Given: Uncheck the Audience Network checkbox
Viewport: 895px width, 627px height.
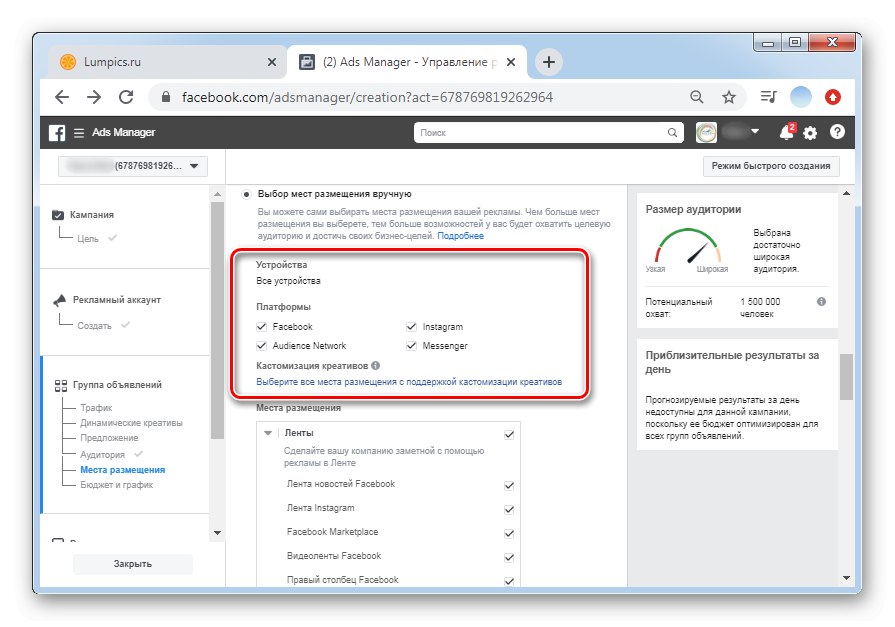Looking at the screenshot, I should 261,345.
